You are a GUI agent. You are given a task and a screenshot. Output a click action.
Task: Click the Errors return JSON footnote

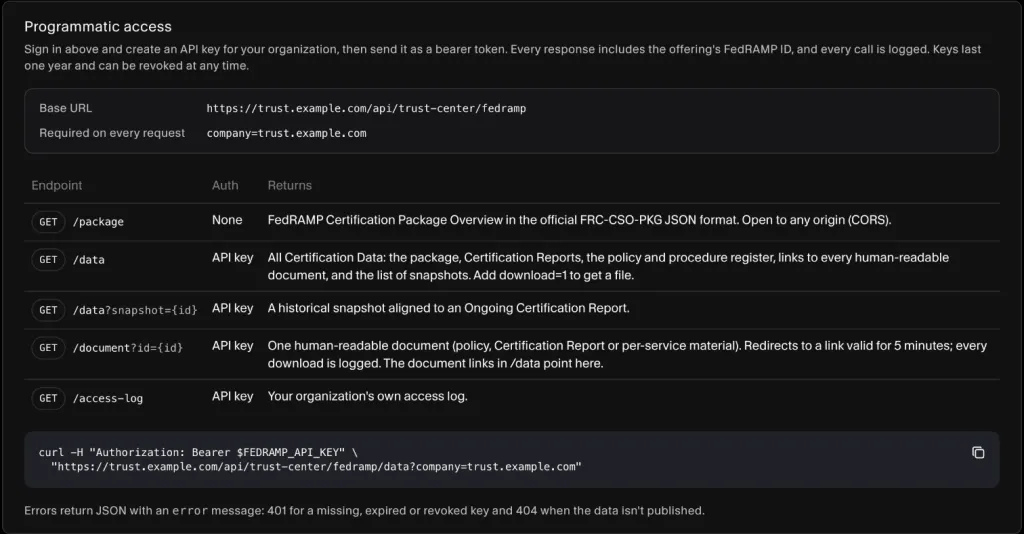tap(364, 510)
